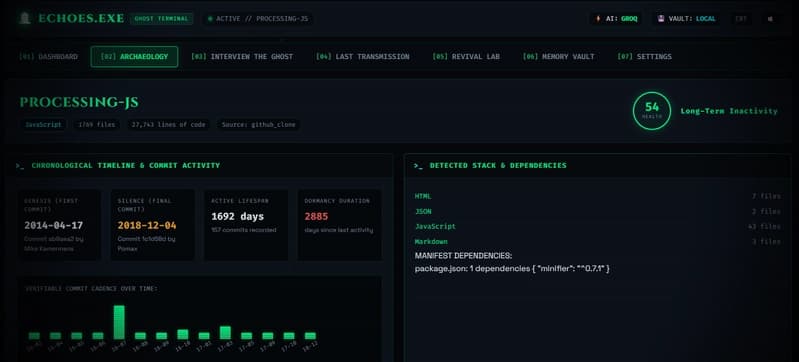Image resolution: width=799 pixels, height=362 pixels.
Task: Toggle the sound speaker icon in header
Action: 770,19
